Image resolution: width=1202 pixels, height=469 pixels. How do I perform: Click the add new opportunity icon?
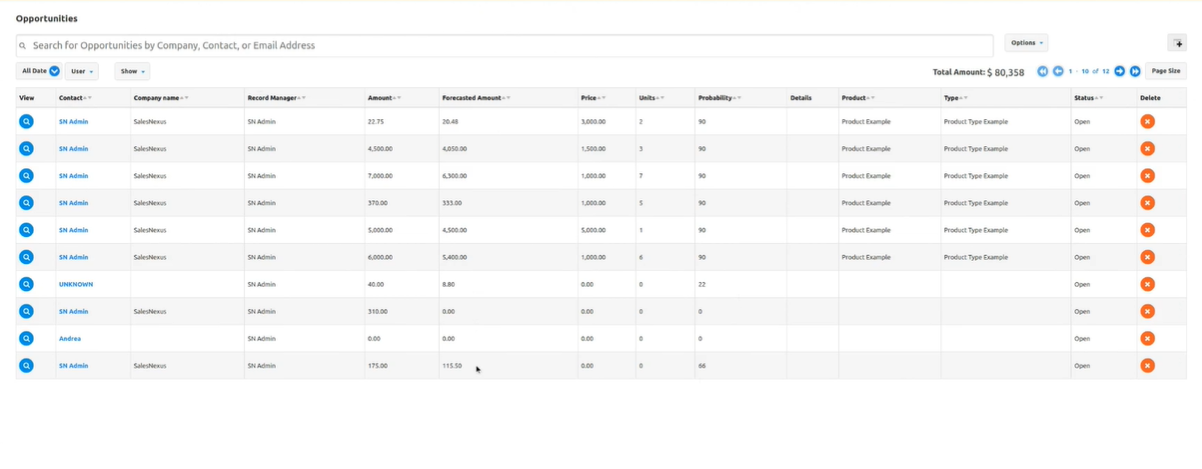tap(1177, 44)
